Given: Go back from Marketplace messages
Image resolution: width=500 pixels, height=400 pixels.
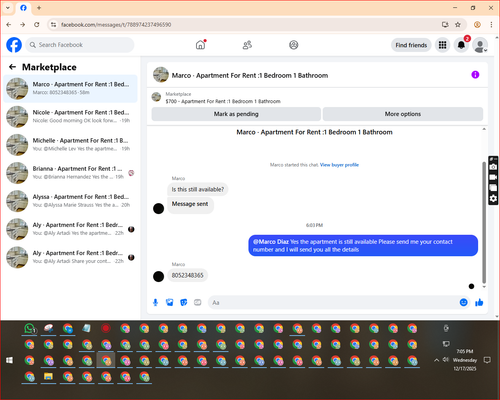Looking at the screenshot, I should pyautogui.click(x=12, y=67).
